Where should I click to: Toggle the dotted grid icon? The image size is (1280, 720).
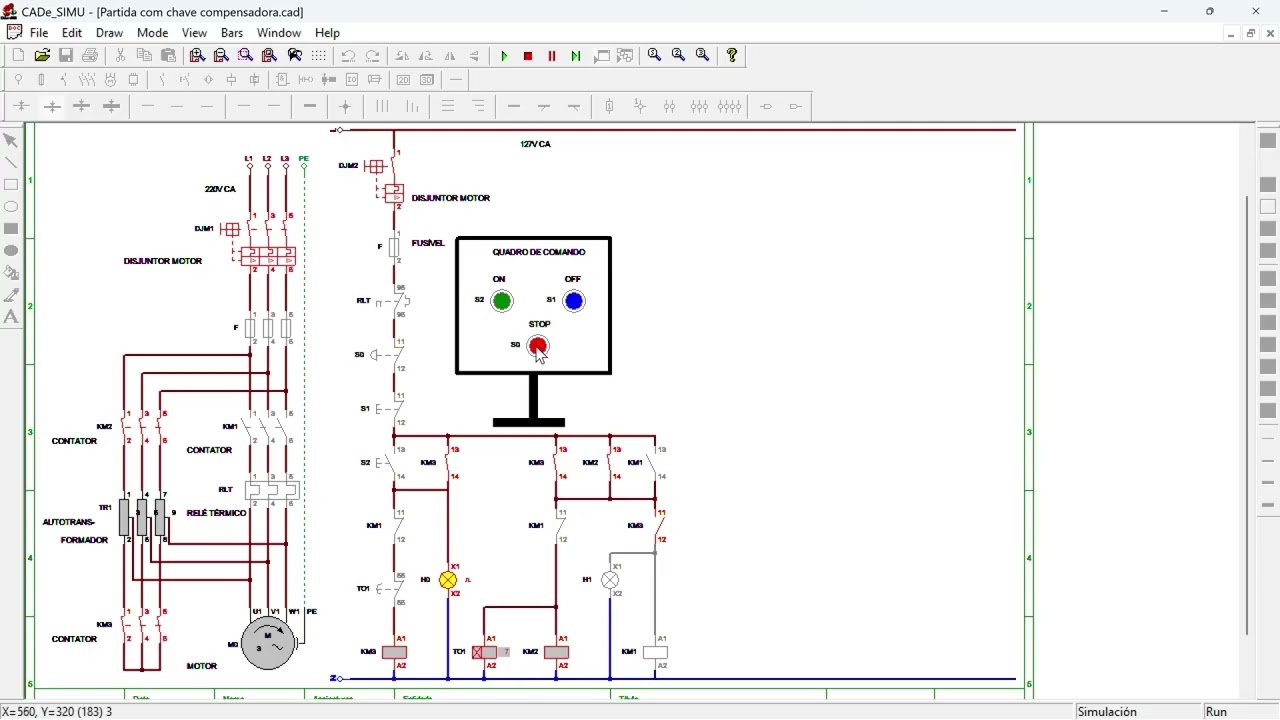(x=319, y=56)
